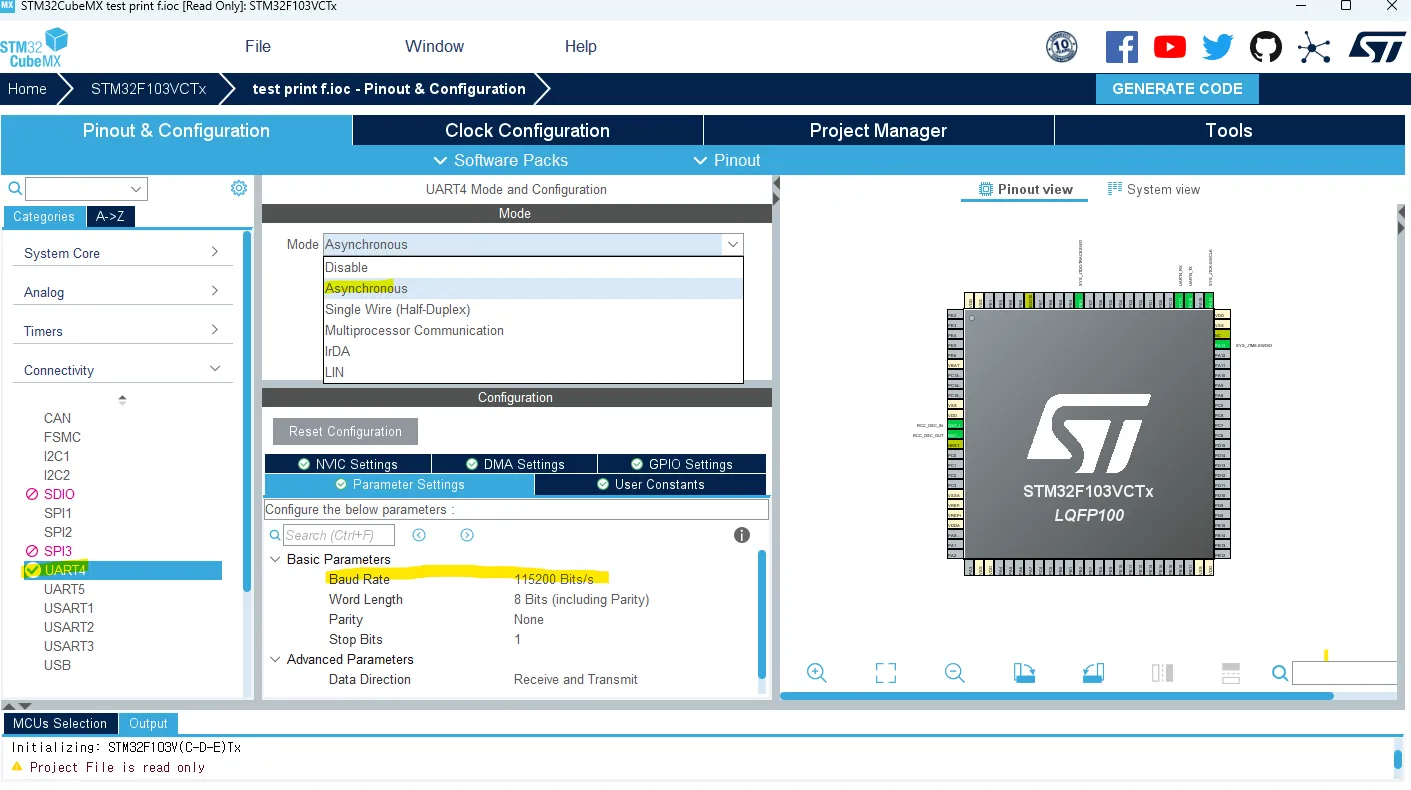Go to the Home breadcrumb
Viewport: 1411px width, 790px height.
[x=27, y=88]
